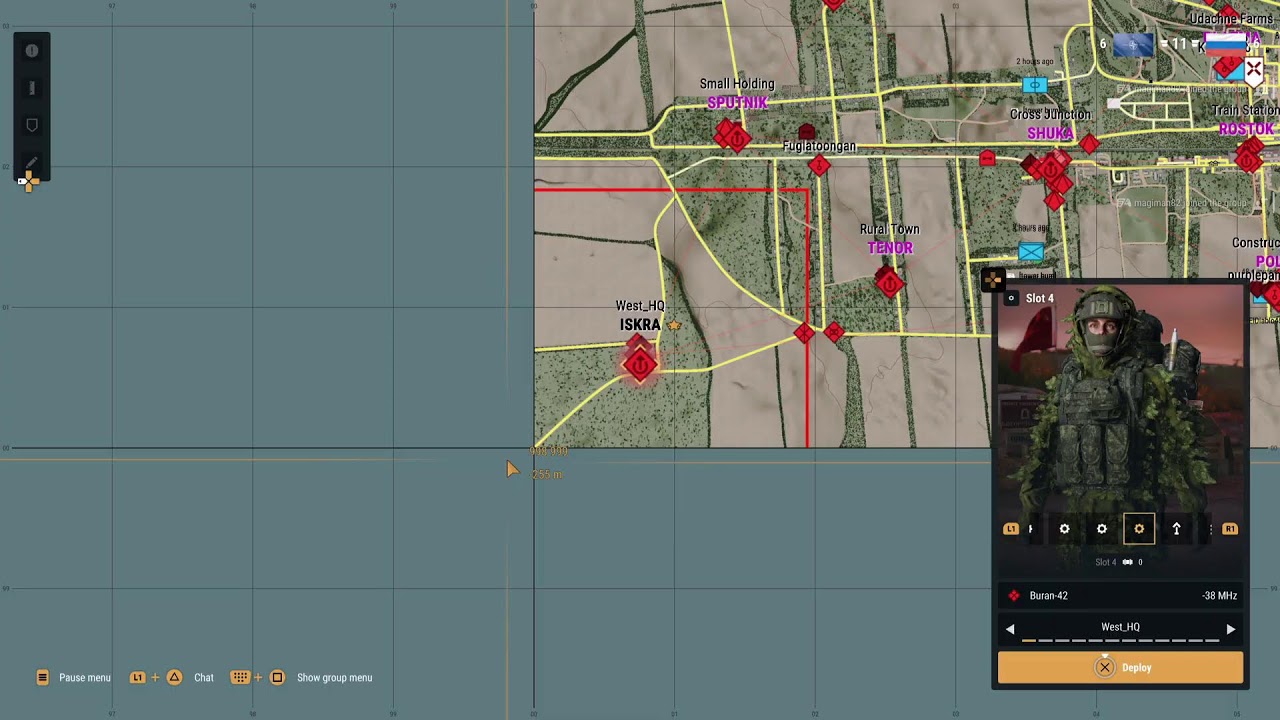
Task: Click the Slot 4 title in loadout panel
Action: click(1039, 298)
